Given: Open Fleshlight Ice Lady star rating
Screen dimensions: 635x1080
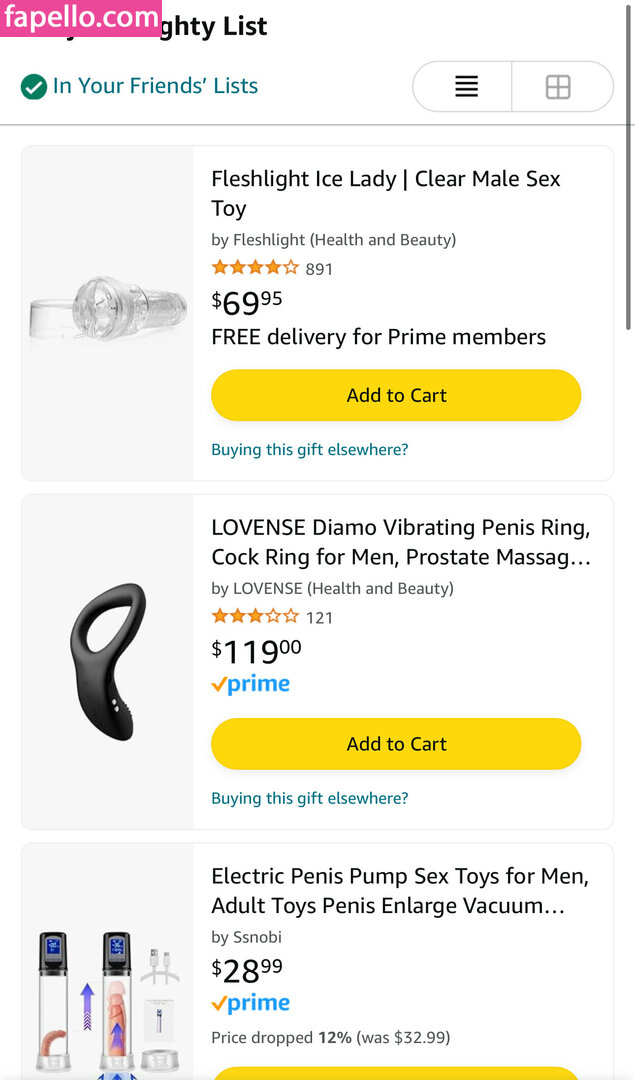Looking at the screenshot, I should (255, 268).
